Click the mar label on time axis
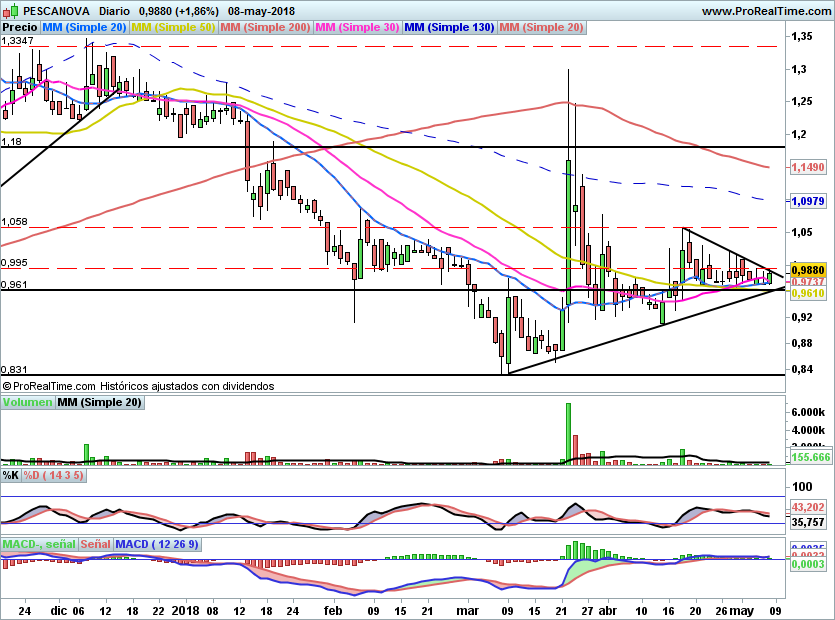Viewport: 835px width, 620px height. (467, 610)
